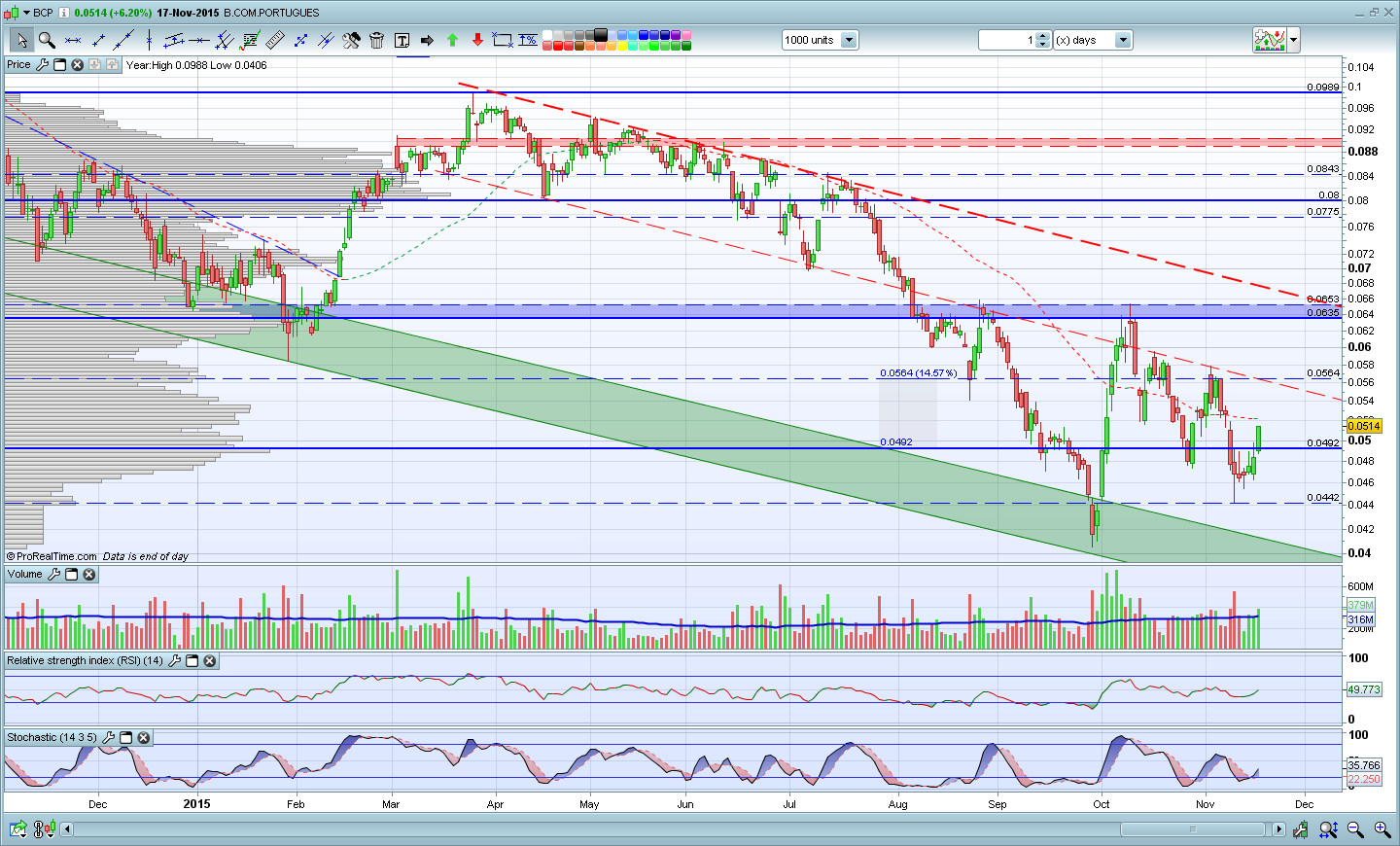This screenshot has width=1400, height=846.
Task: Expand the add indicator dropdown arrow
Action: (x=1293, y=40)
